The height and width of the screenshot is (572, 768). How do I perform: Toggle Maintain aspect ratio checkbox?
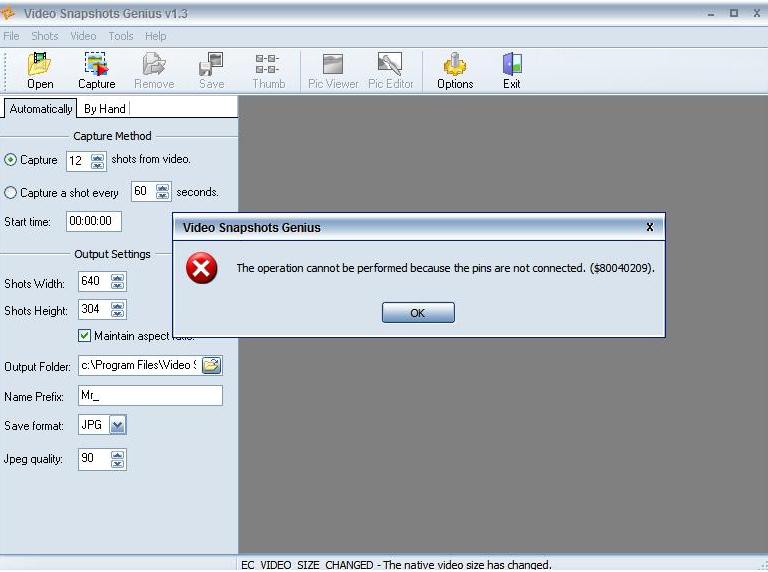(x=84, y=335)
